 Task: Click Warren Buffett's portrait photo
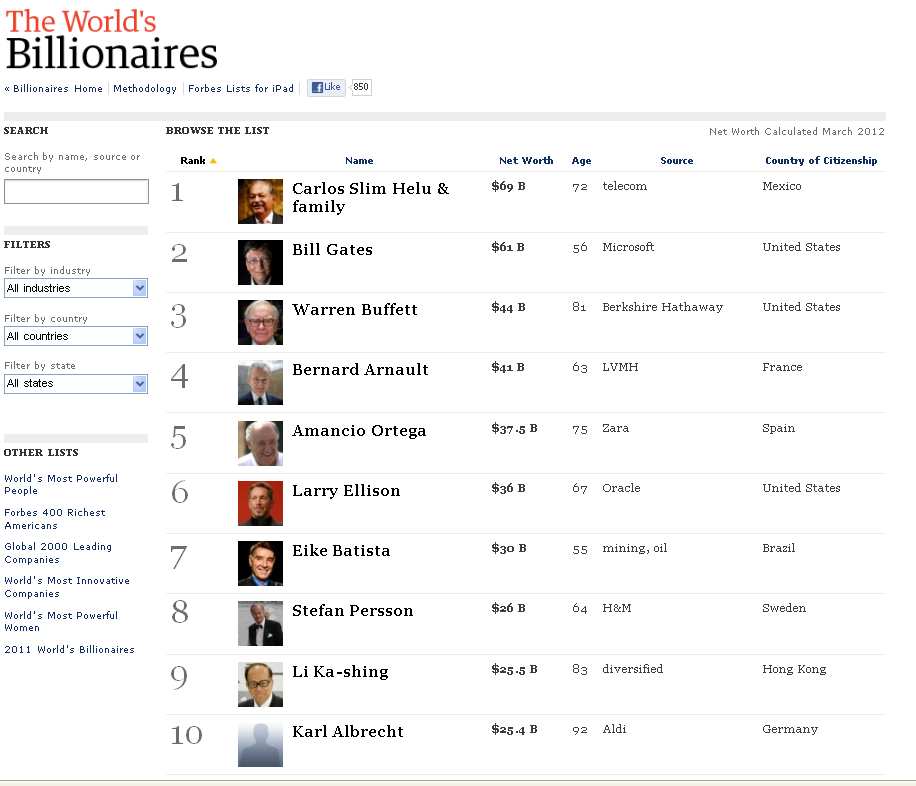coord(260,322)
